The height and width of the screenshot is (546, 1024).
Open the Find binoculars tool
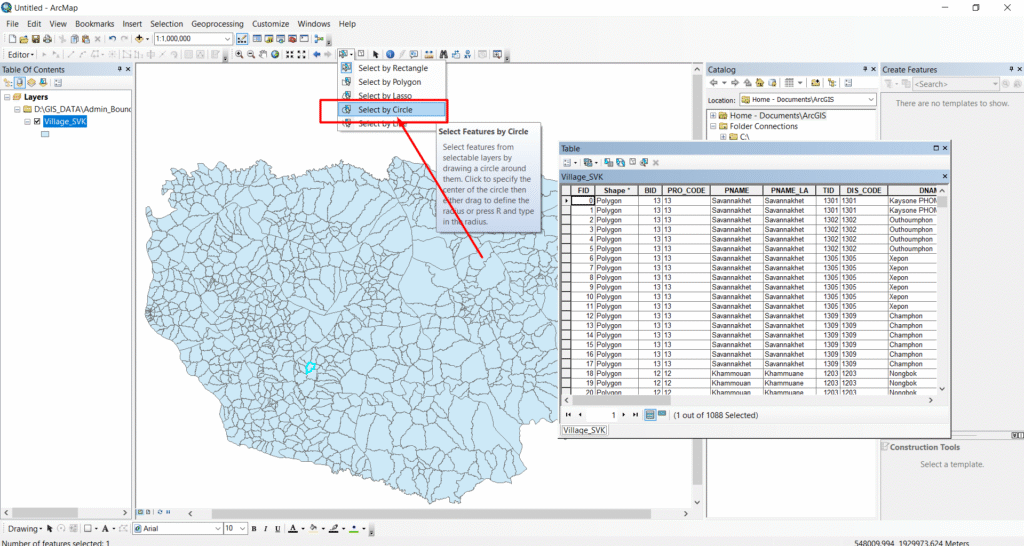[x=443, y=55]
